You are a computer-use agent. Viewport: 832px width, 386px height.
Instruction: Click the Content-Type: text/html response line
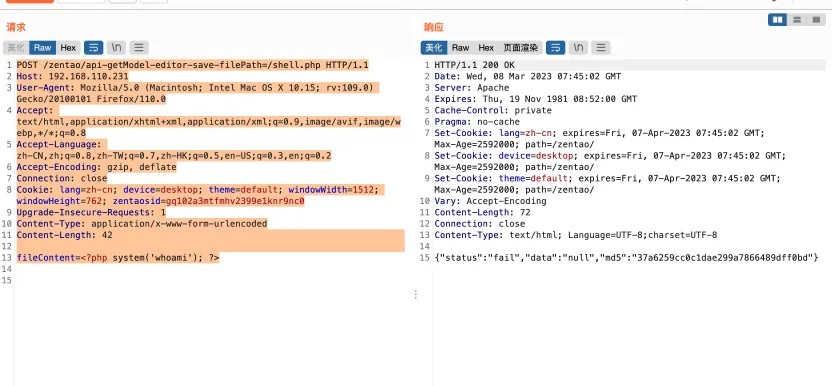[x=576, y=235]
